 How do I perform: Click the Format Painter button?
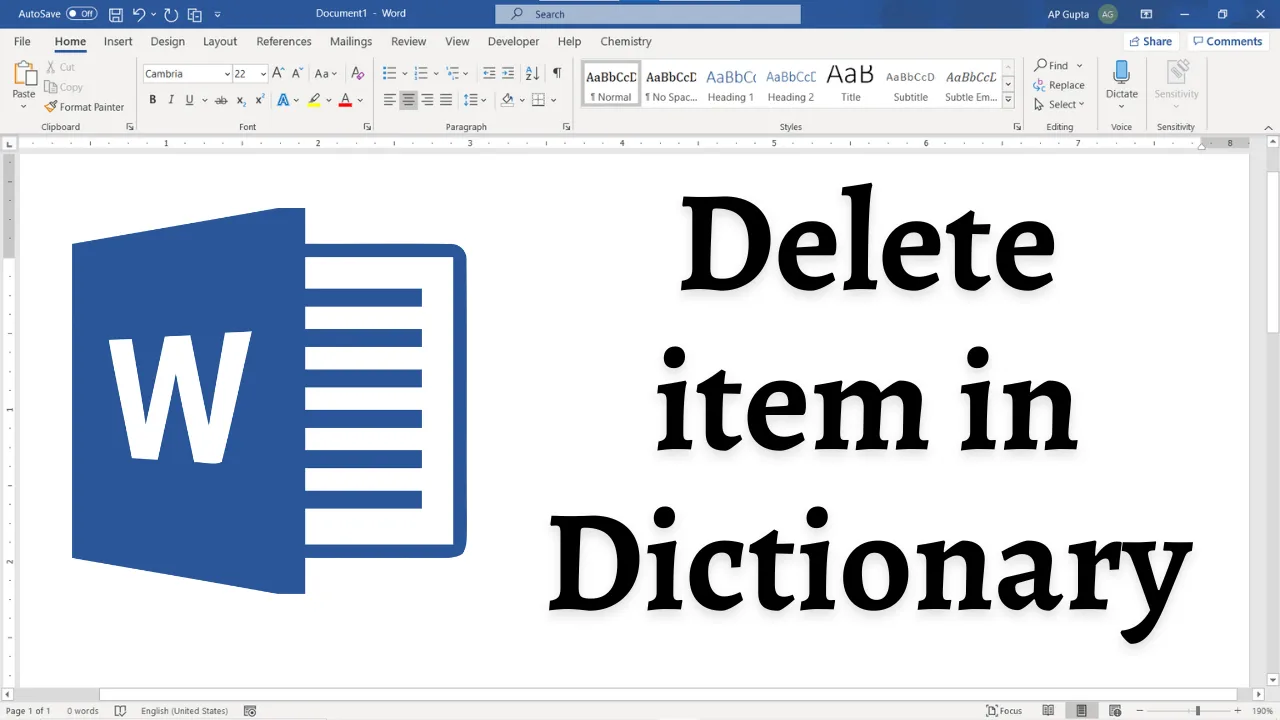point(85,107)
